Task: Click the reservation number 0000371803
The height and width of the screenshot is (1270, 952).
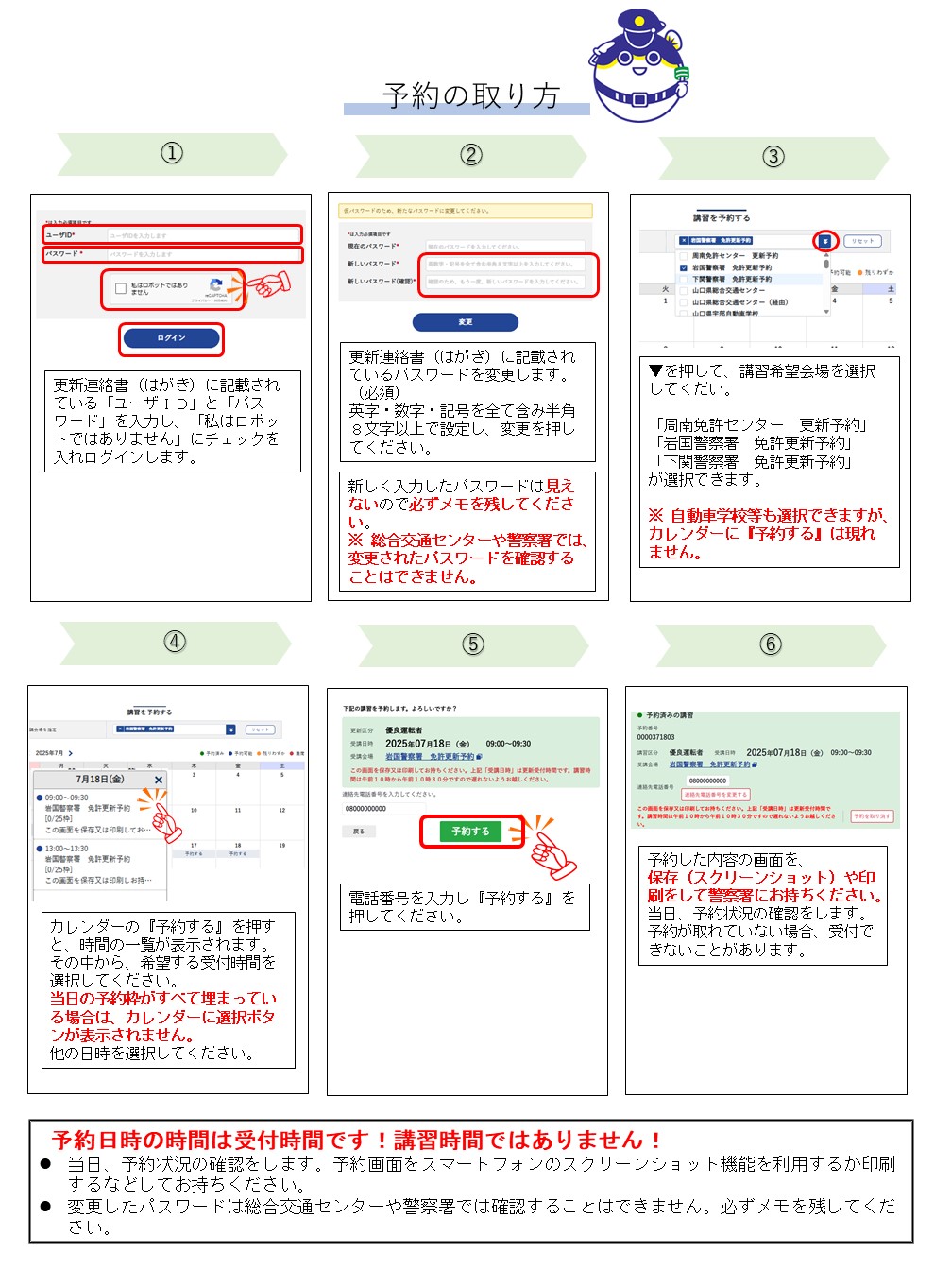Action: (x=655, y=737)
